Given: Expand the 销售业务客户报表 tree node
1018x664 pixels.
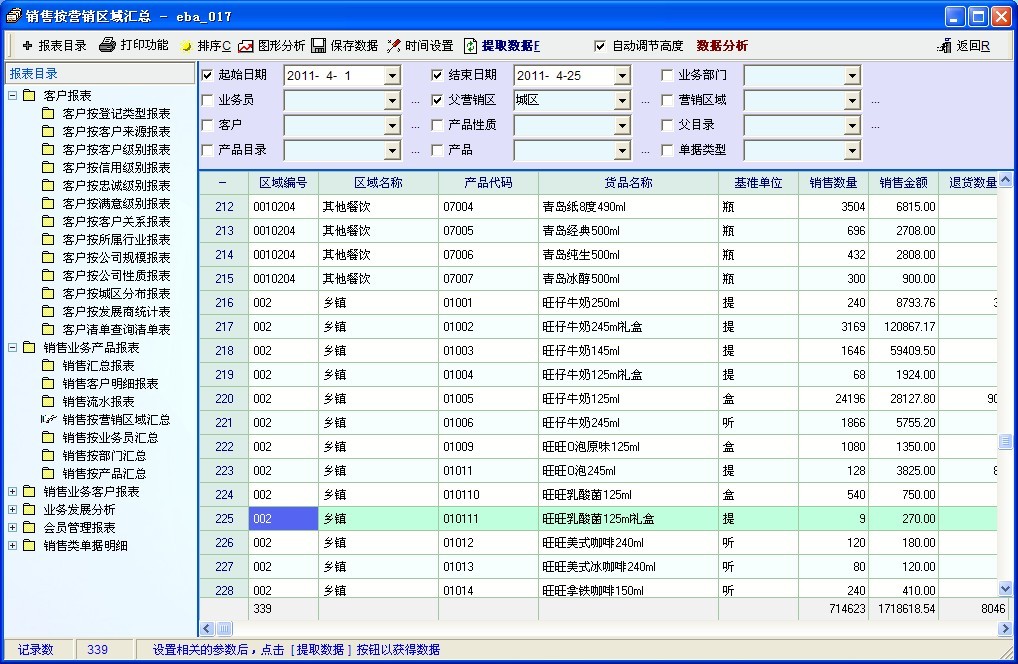Looking at the screenshot, I should click(x=13, y=491).
